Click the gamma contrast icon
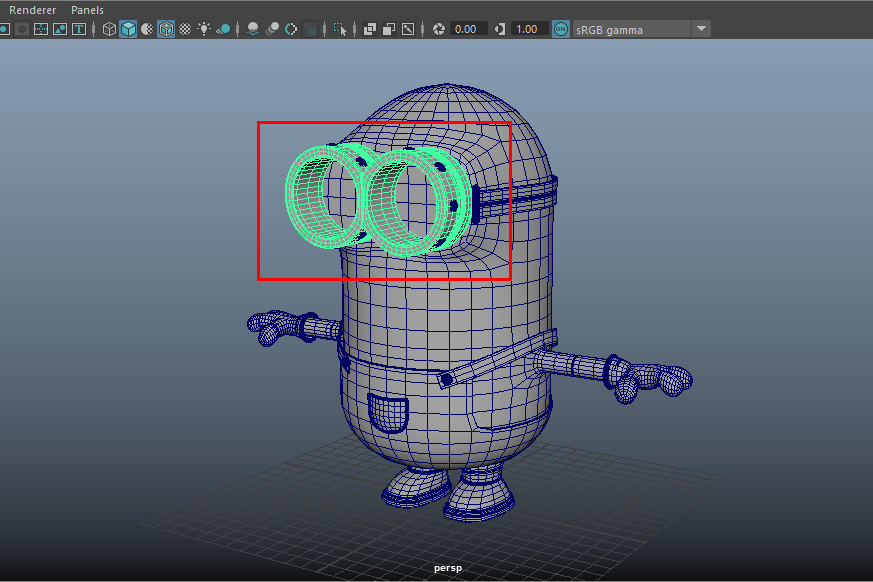 500,29
